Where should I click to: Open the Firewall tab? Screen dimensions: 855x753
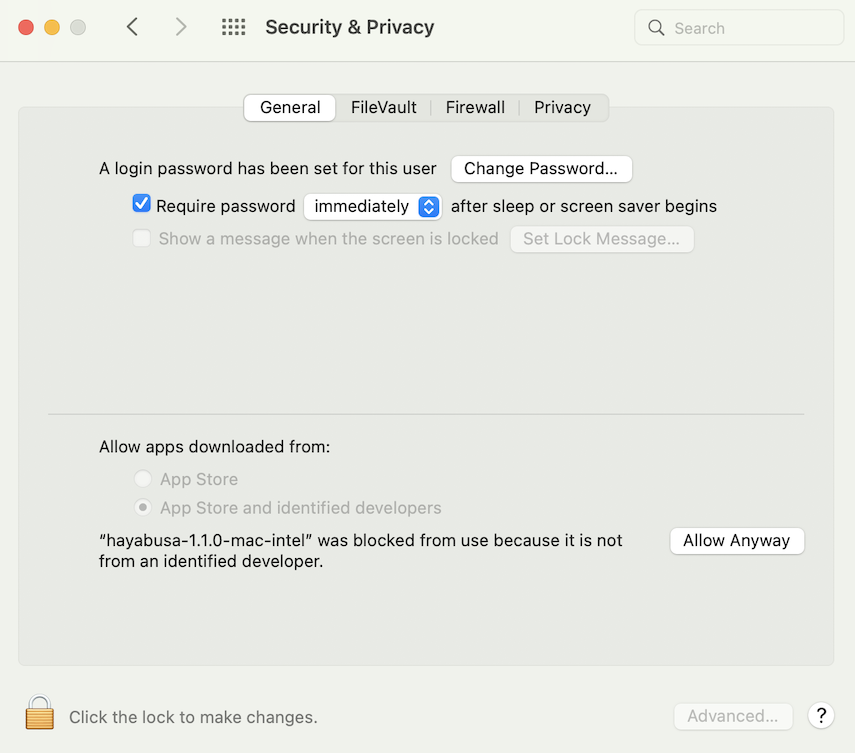[475, 107]
